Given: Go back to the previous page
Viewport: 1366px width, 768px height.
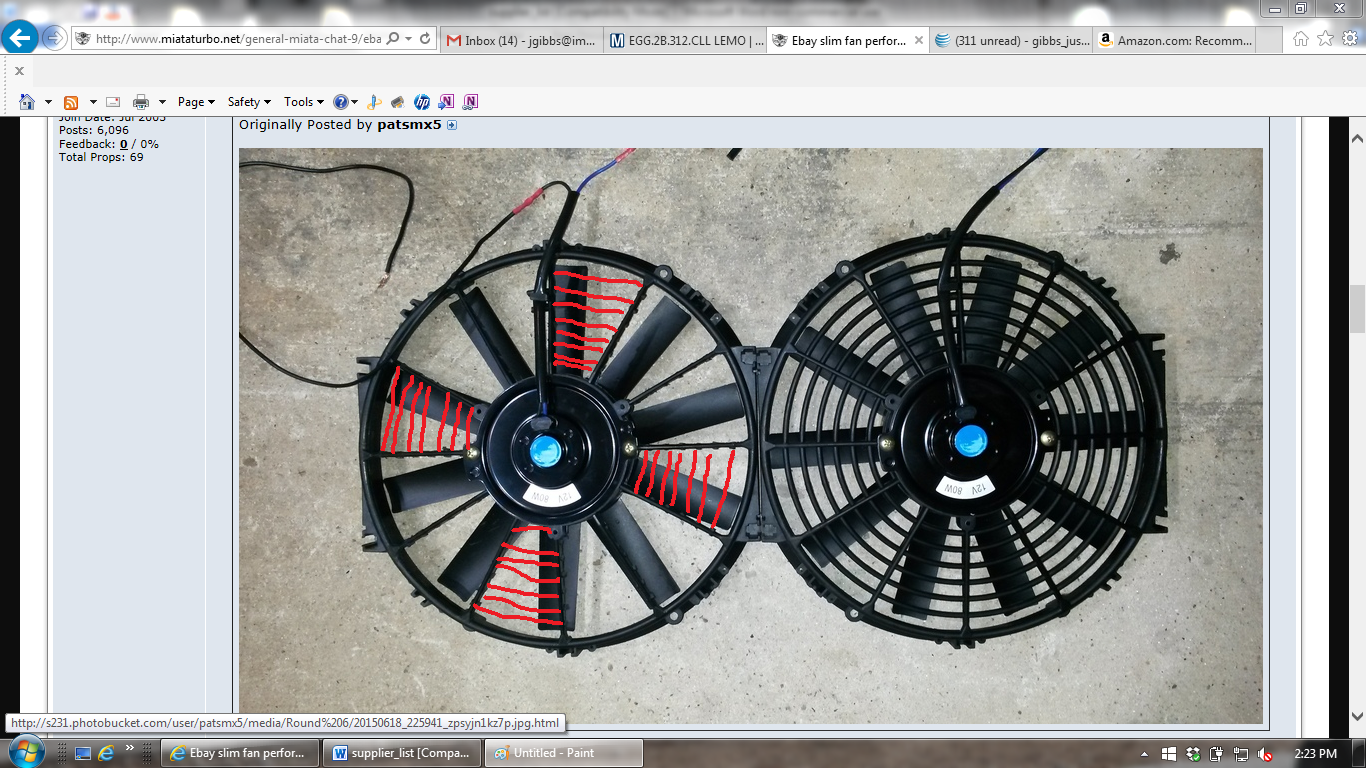Looking at the screenshot, I should pos(22,39).
